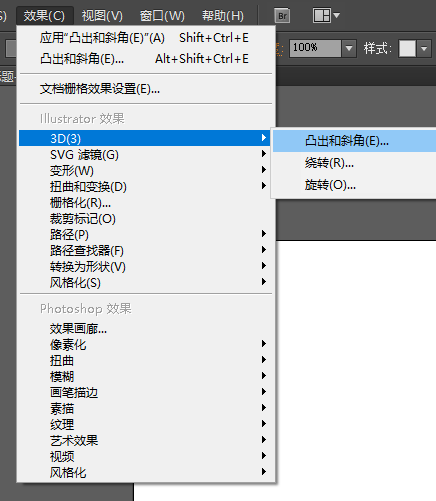This screenshot has width=436, height=501.
Task: Click the 100% opacity input field
Action: [x=315, y=49]
